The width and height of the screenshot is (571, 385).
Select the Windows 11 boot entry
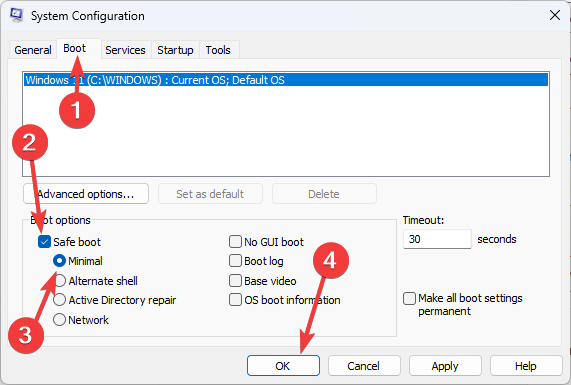coord(286,80)
